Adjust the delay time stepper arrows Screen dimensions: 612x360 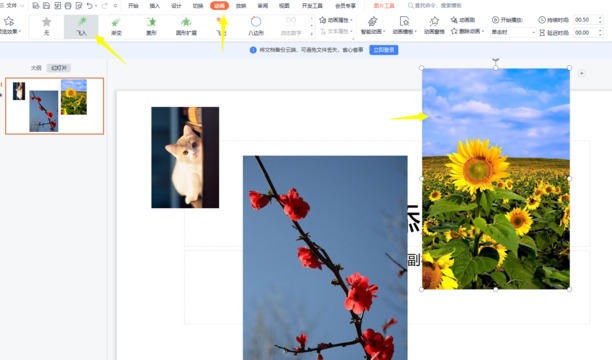600,32
